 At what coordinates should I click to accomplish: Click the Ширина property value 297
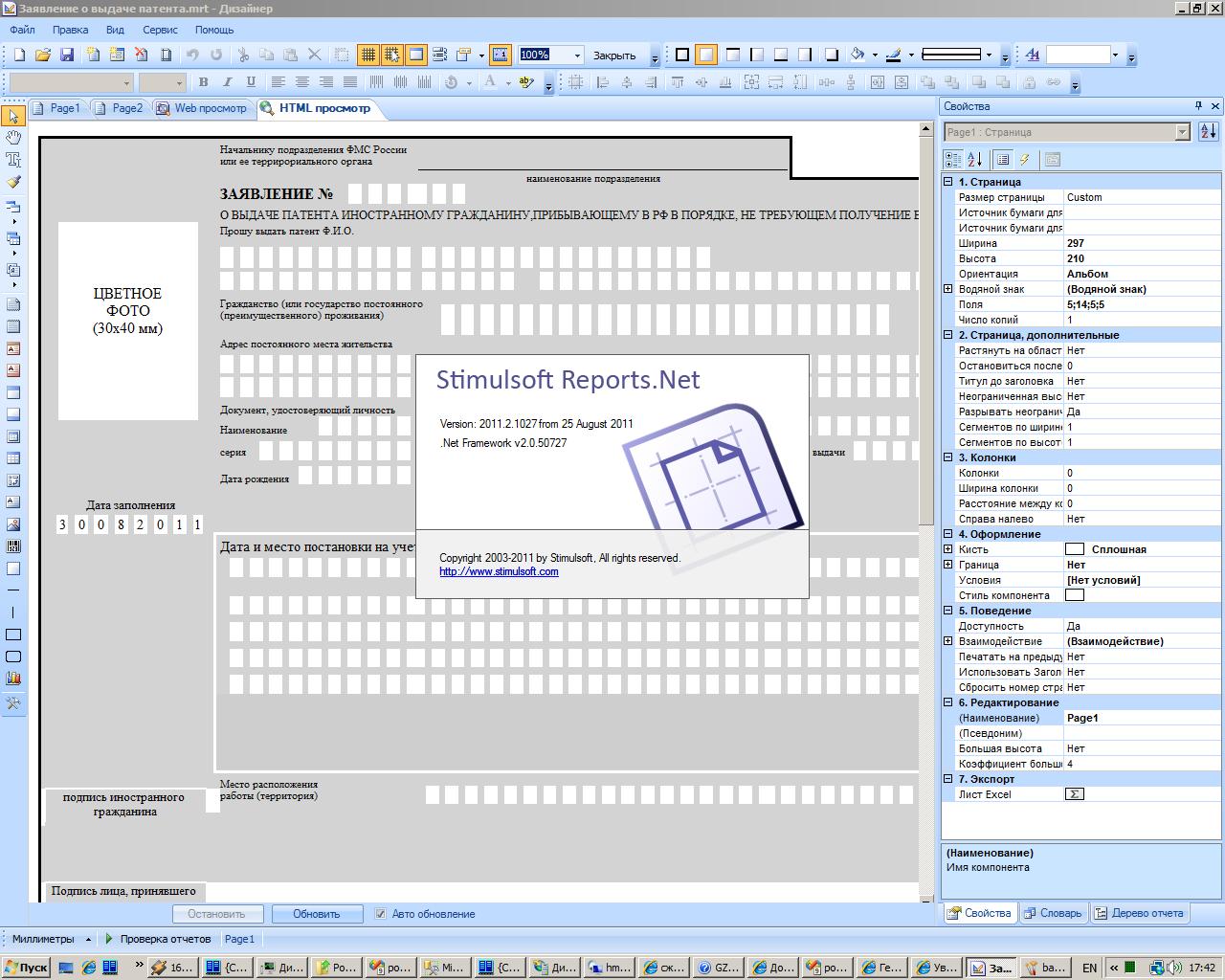click(1143, 243)
